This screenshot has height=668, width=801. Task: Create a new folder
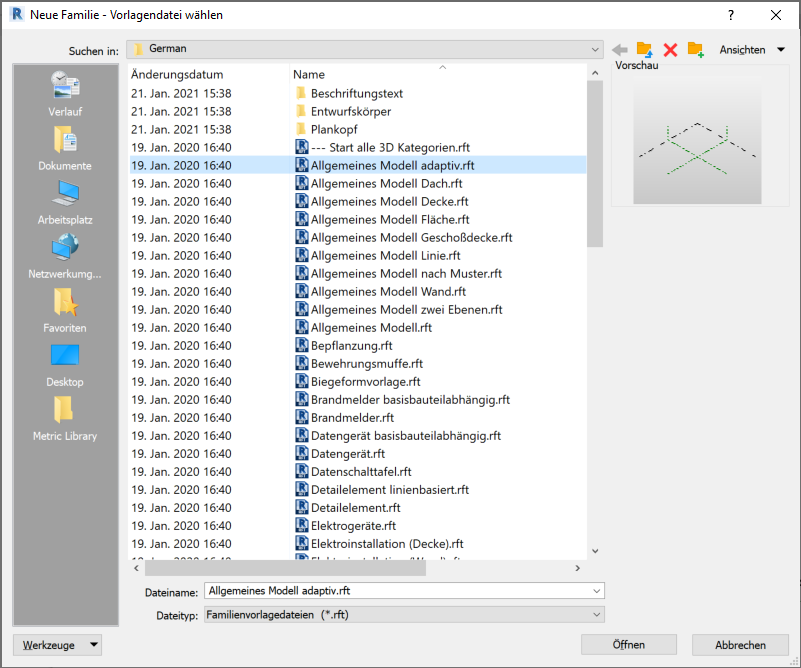696,49
